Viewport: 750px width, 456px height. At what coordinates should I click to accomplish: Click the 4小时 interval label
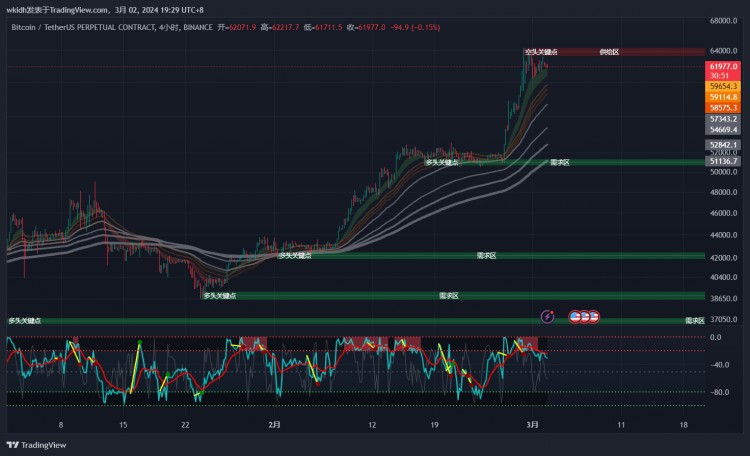tap(169, 27)
